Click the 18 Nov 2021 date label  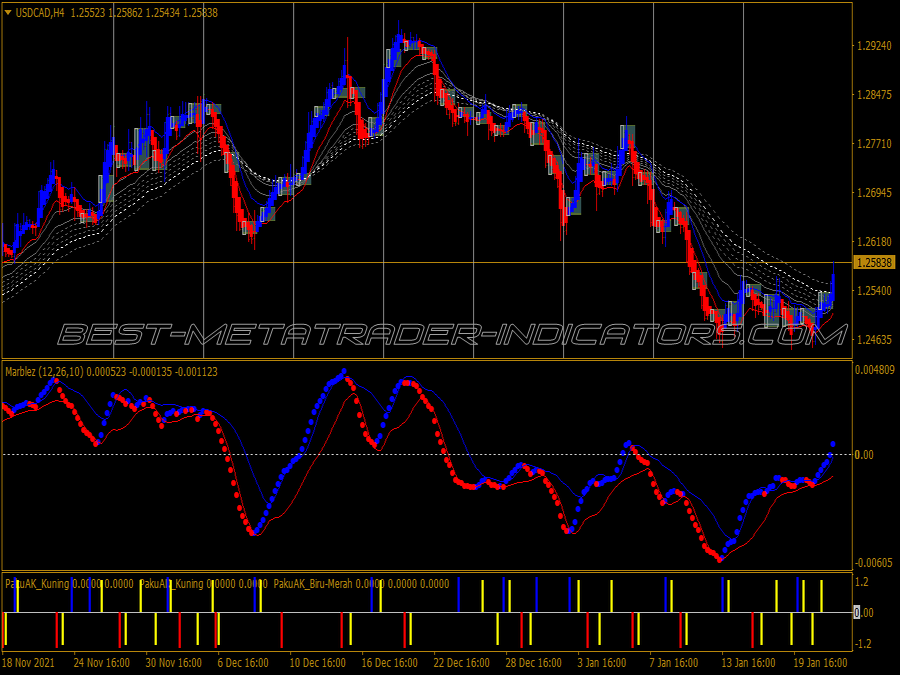pos(29,662)
